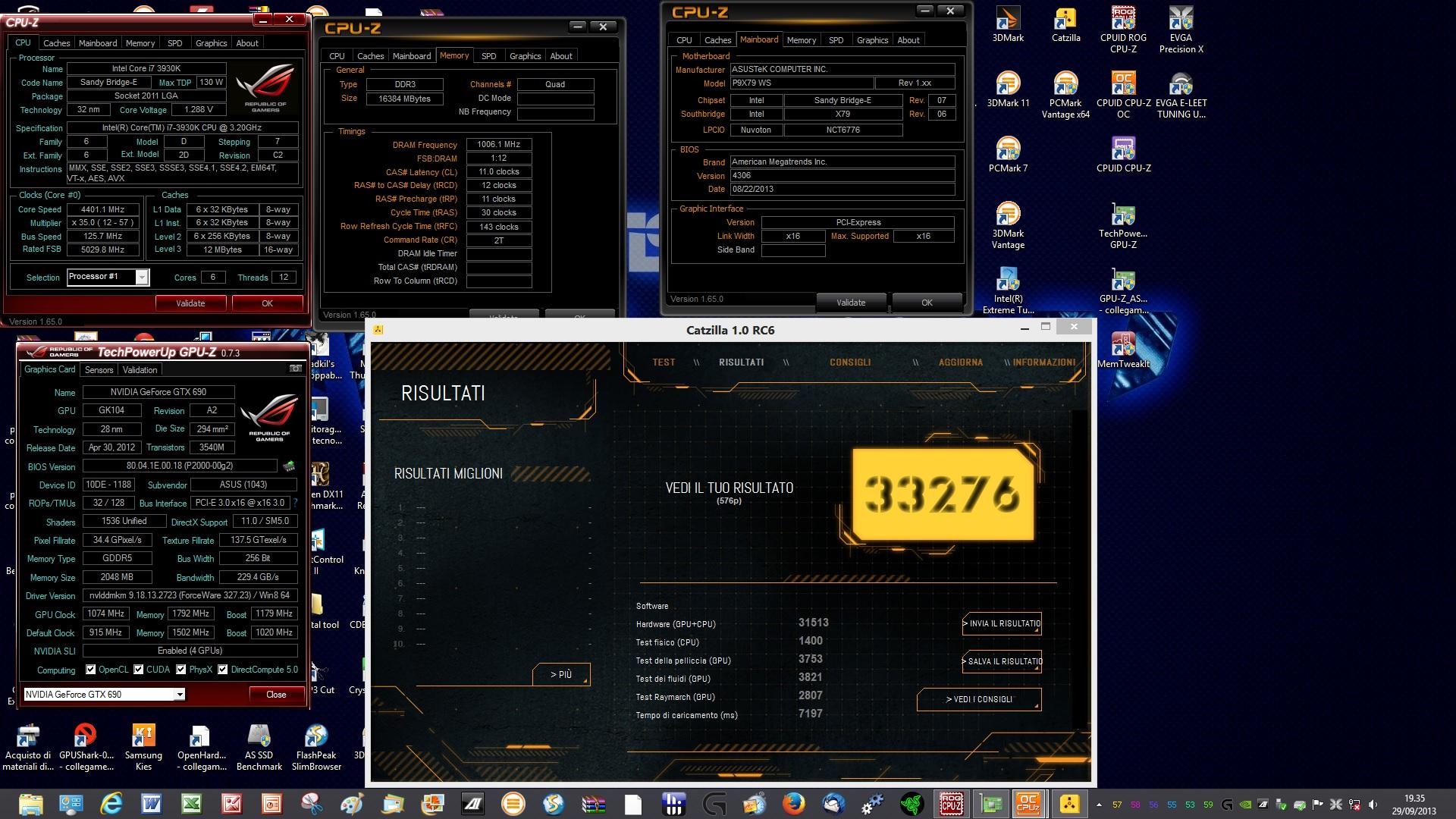The image size is (1456, 819).
Task: Open the PCMark 7 desktop shortcut
Action: [1008, 155]
